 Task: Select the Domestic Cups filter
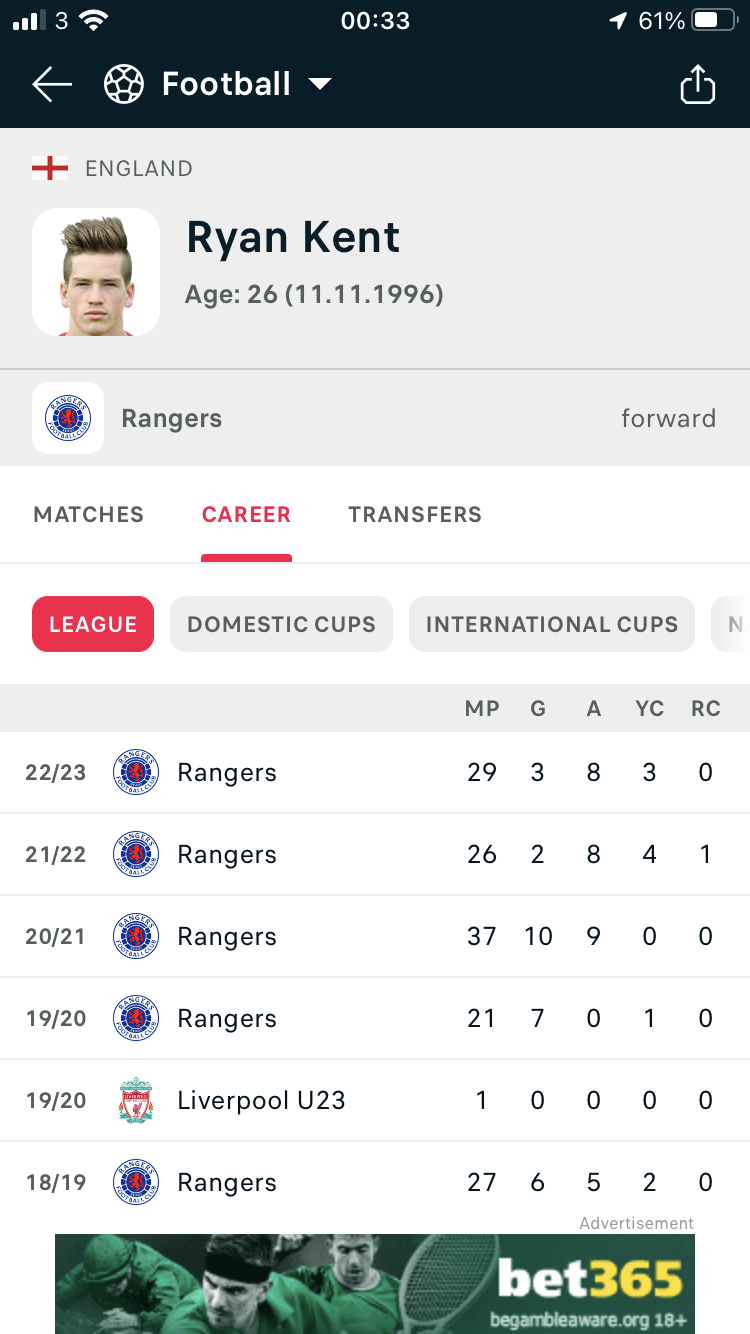(281, 624)
